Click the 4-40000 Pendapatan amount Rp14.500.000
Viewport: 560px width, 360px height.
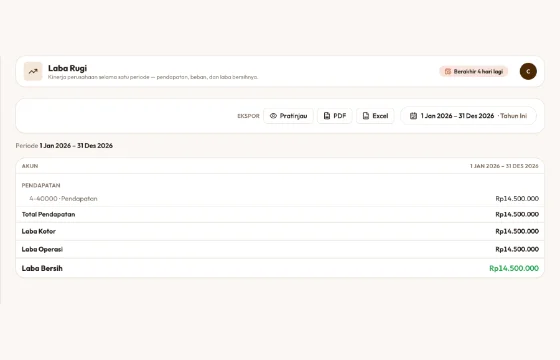tap(517, 199)
